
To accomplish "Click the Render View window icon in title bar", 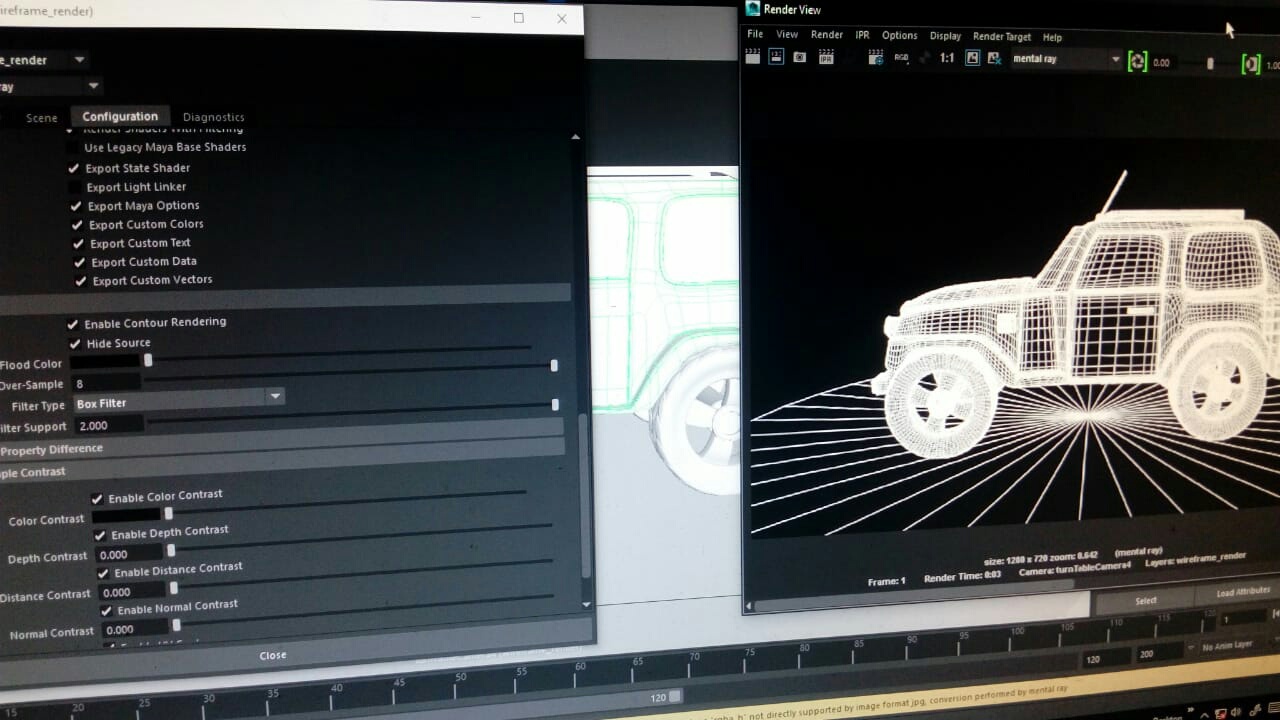I will pos(752,9).
